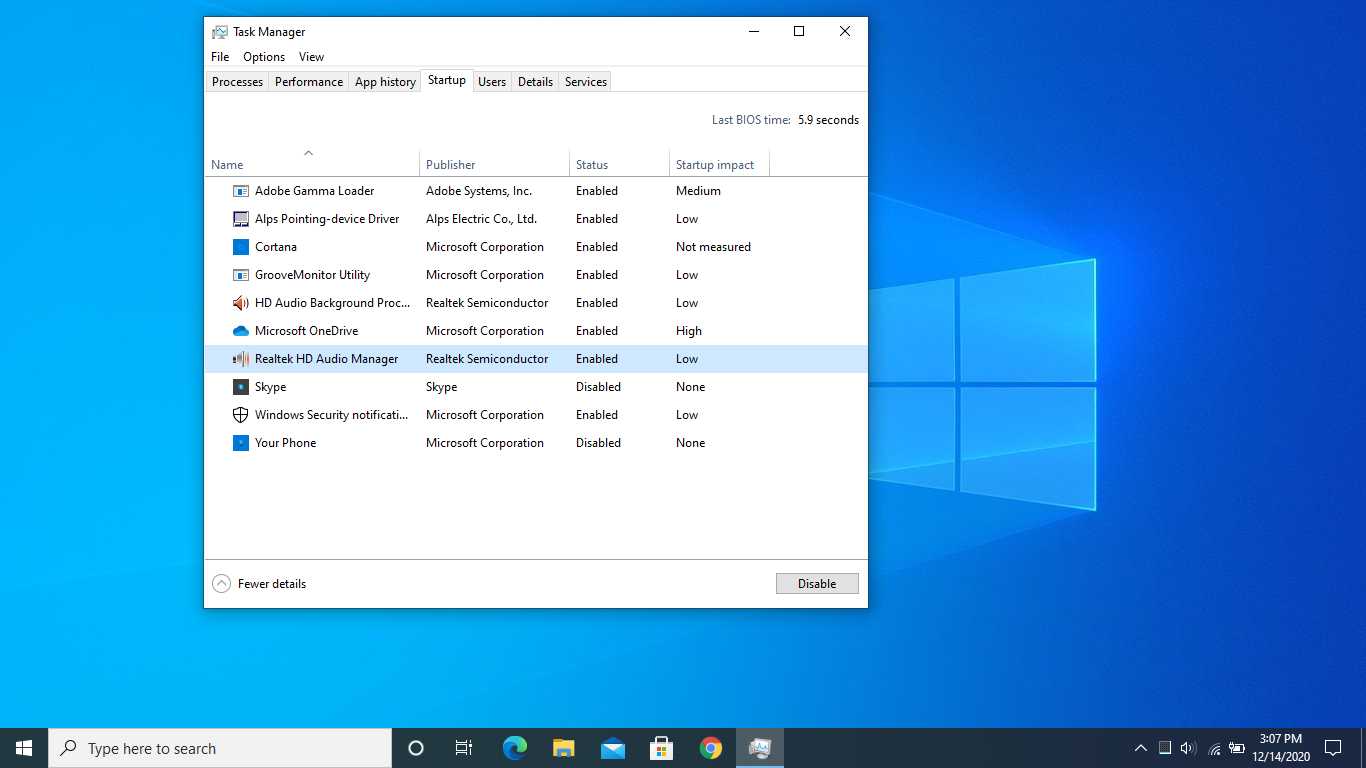The width and height of the screenshot is (1366, 768).
Task: Click the taskbar clock and date
Action: (1281, 748)
